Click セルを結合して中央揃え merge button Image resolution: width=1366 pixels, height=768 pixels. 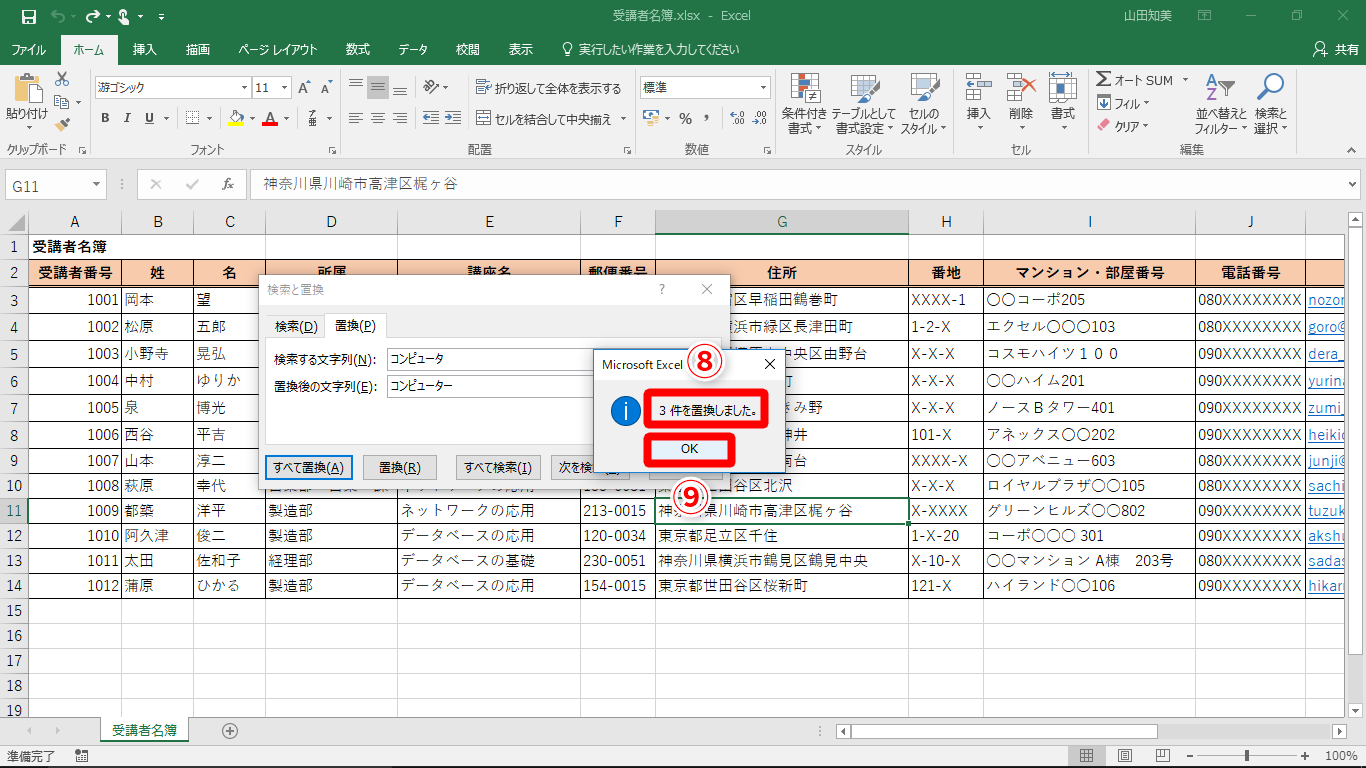[543, 119]
